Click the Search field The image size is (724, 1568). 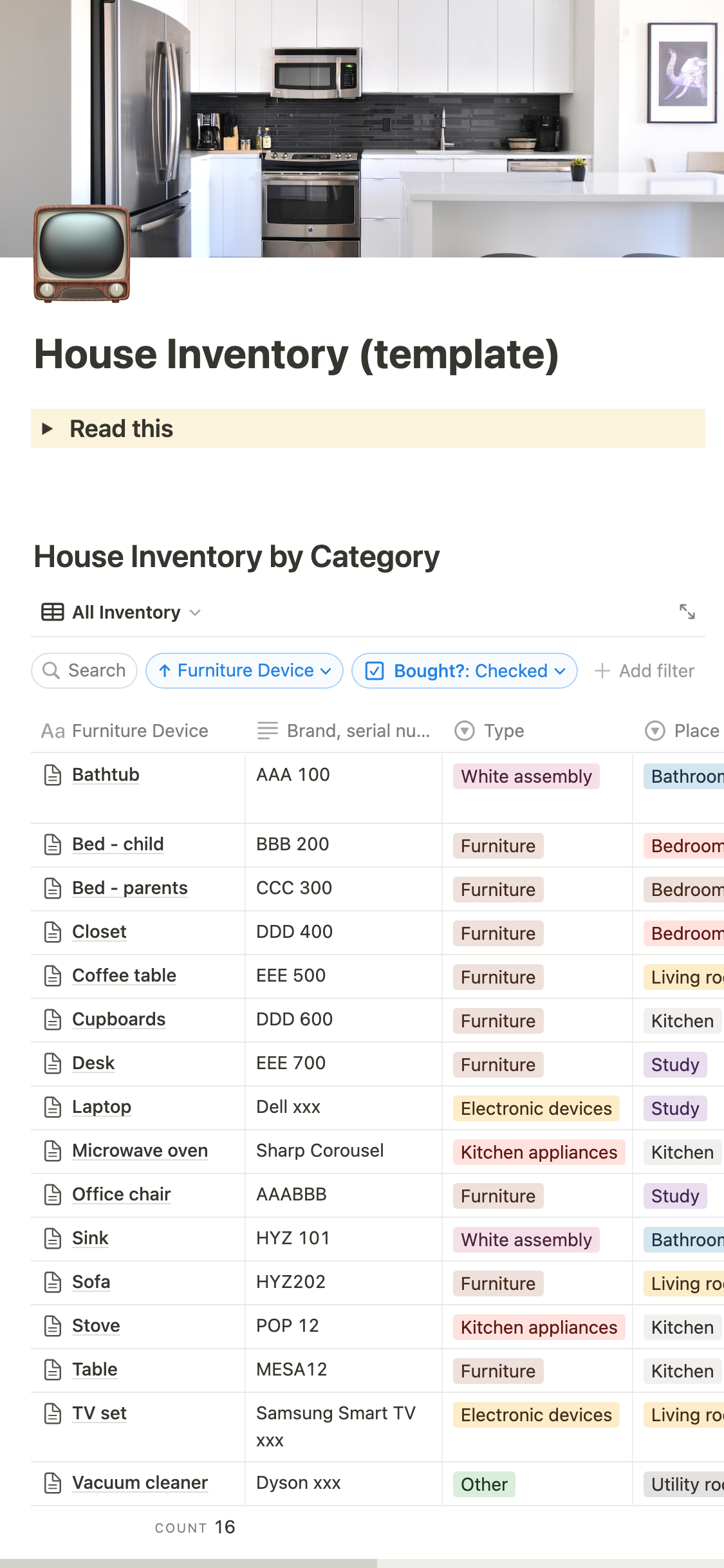tap(84, 671)
